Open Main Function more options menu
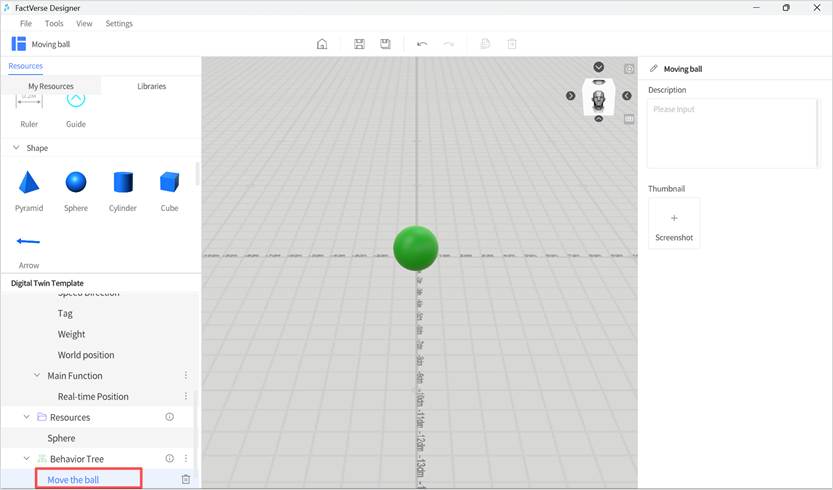Screen dimensions: 833x490 pos(186,376)
